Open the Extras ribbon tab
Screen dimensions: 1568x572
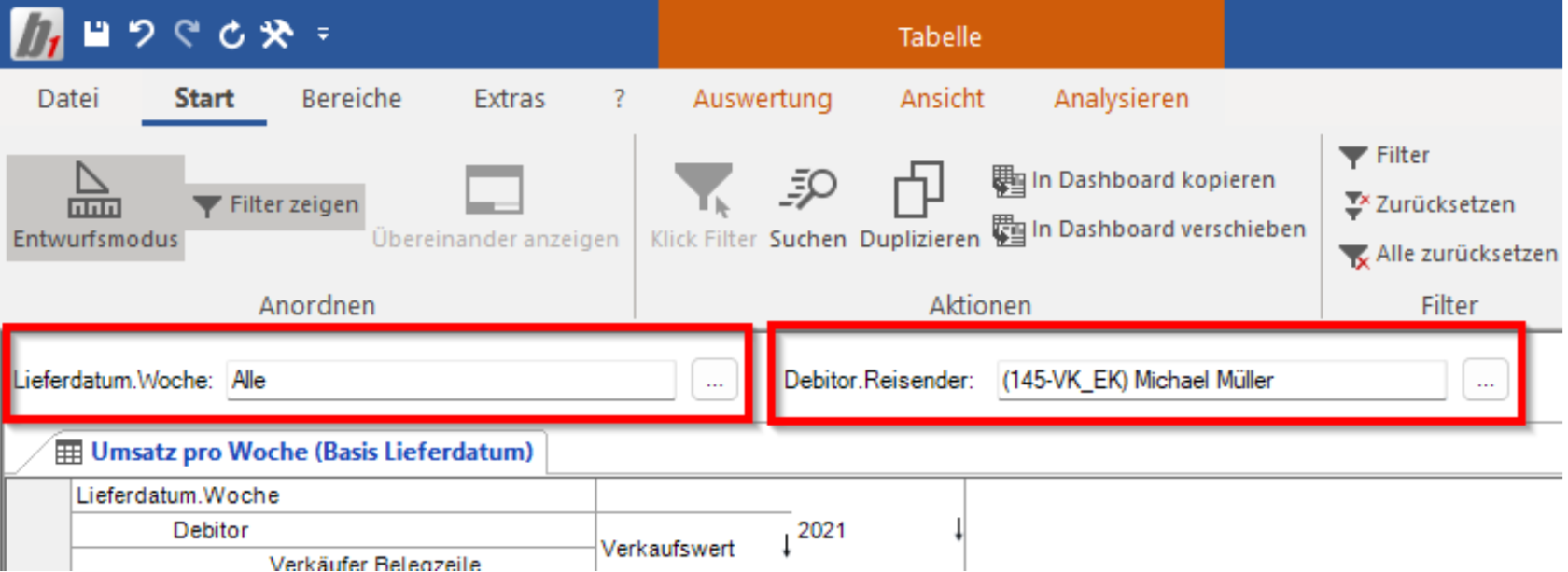tap(510, 98)
